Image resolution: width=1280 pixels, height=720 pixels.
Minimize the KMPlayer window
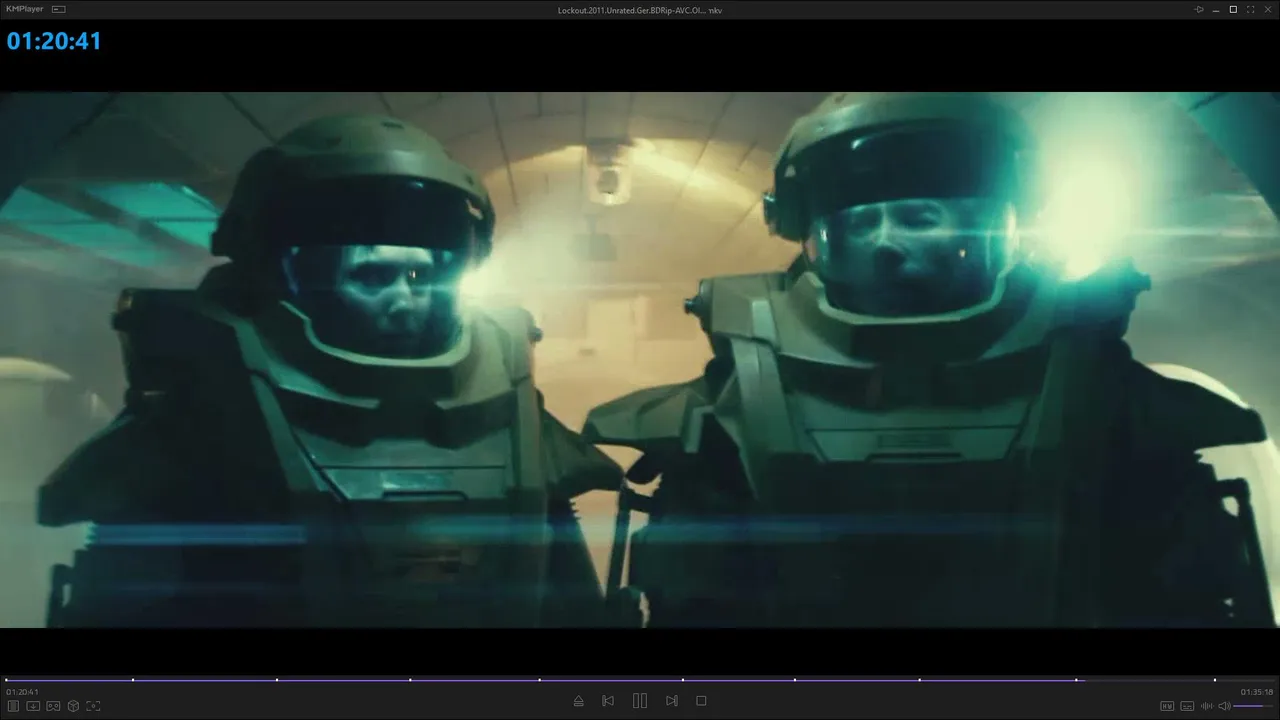tap(1216, 9)
